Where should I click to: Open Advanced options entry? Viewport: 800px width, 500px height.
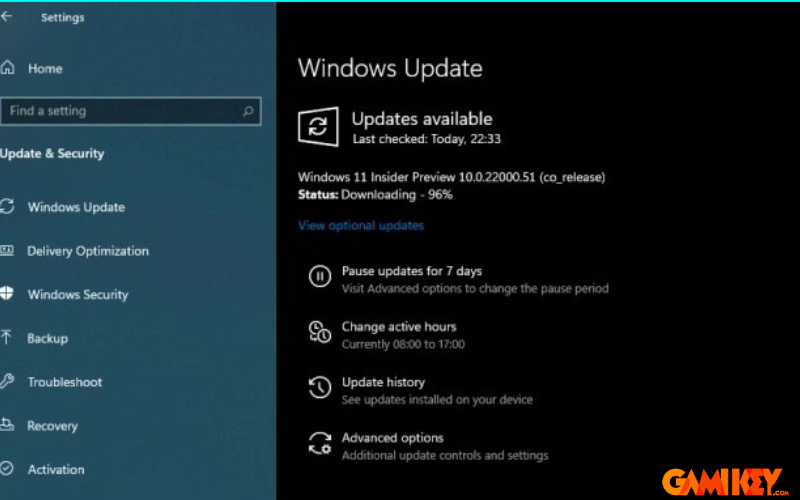(x=393, y=438)
